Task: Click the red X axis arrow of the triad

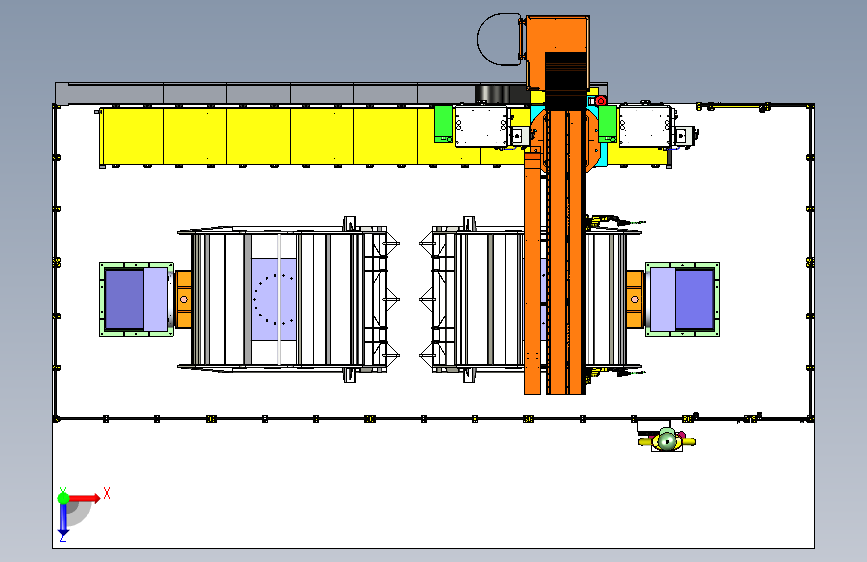Action: pyautogui.click(x=85, y=498)
